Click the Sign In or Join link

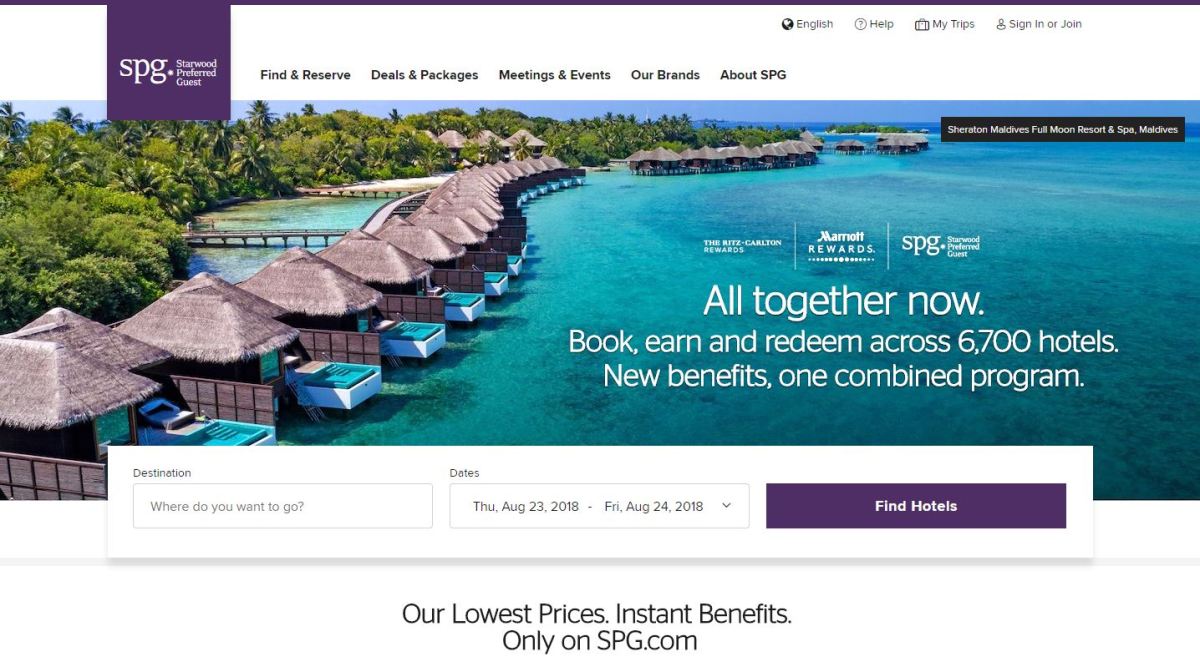point(1044,23)
